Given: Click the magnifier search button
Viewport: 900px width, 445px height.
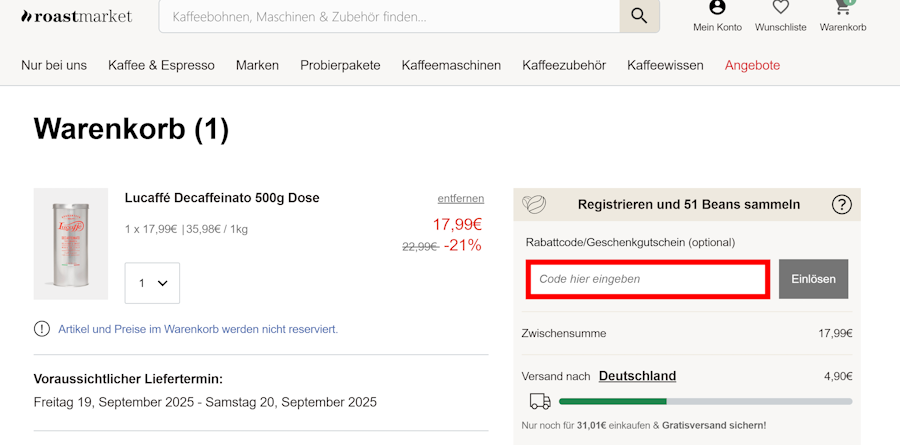Looking at the screenshot, I should point(639,16).
